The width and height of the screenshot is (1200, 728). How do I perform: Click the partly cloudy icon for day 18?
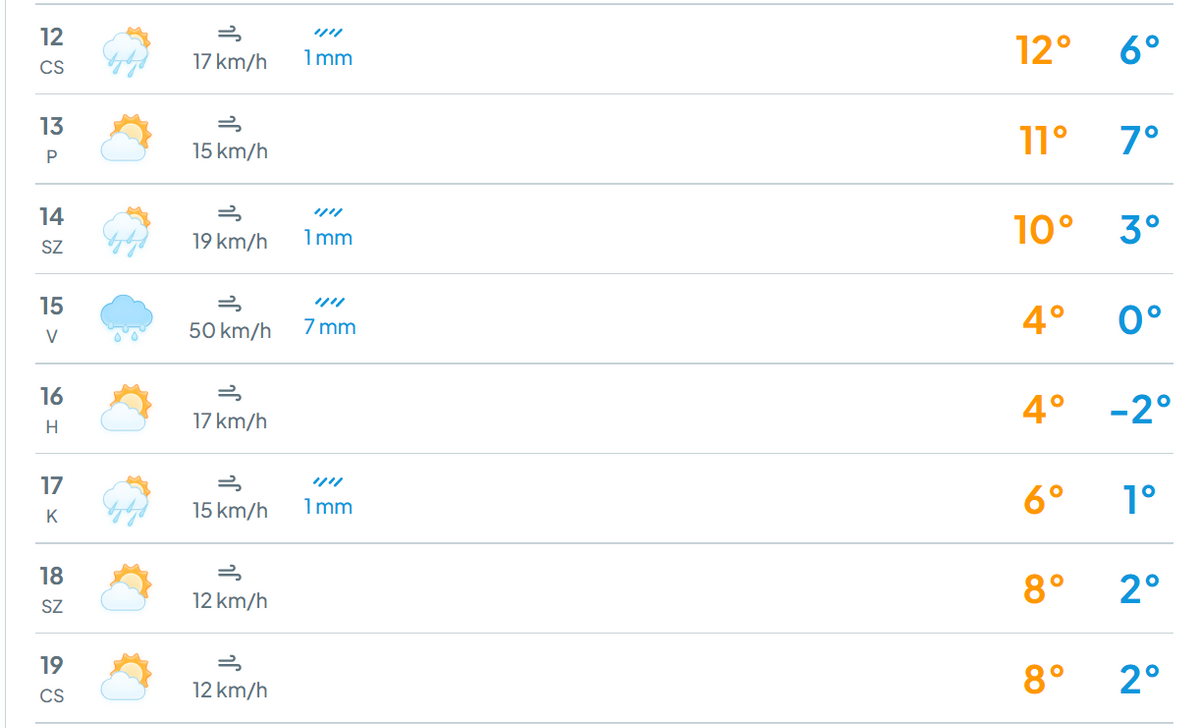126,588
